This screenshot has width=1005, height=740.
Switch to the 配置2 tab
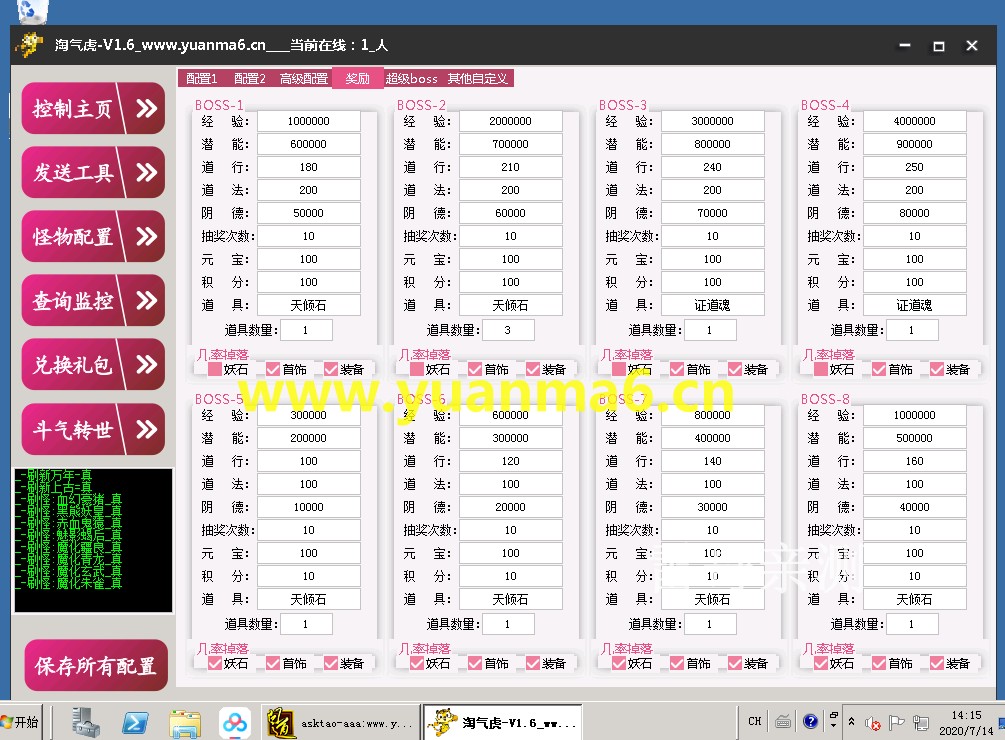tap(249, 79)
